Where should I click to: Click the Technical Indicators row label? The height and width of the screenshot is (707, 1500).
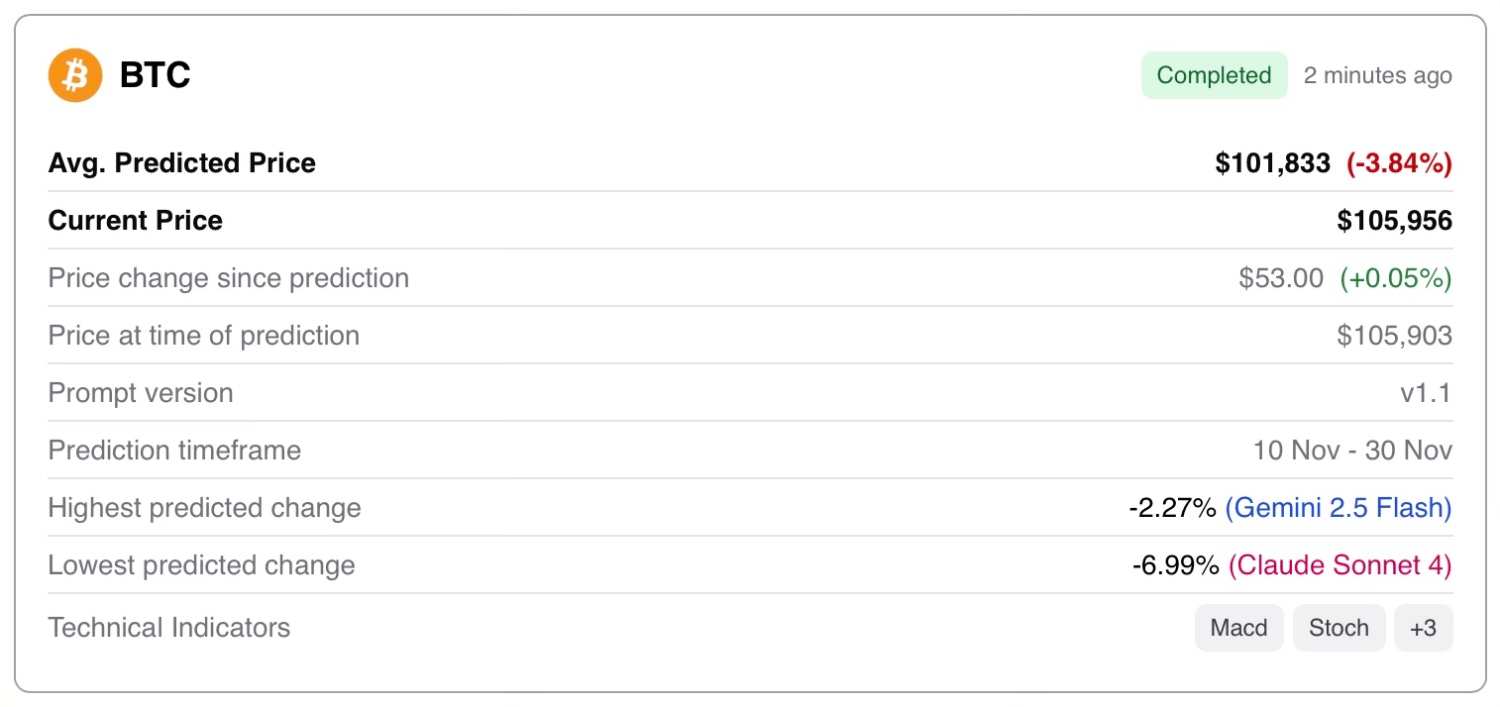(x=169, y=628)
